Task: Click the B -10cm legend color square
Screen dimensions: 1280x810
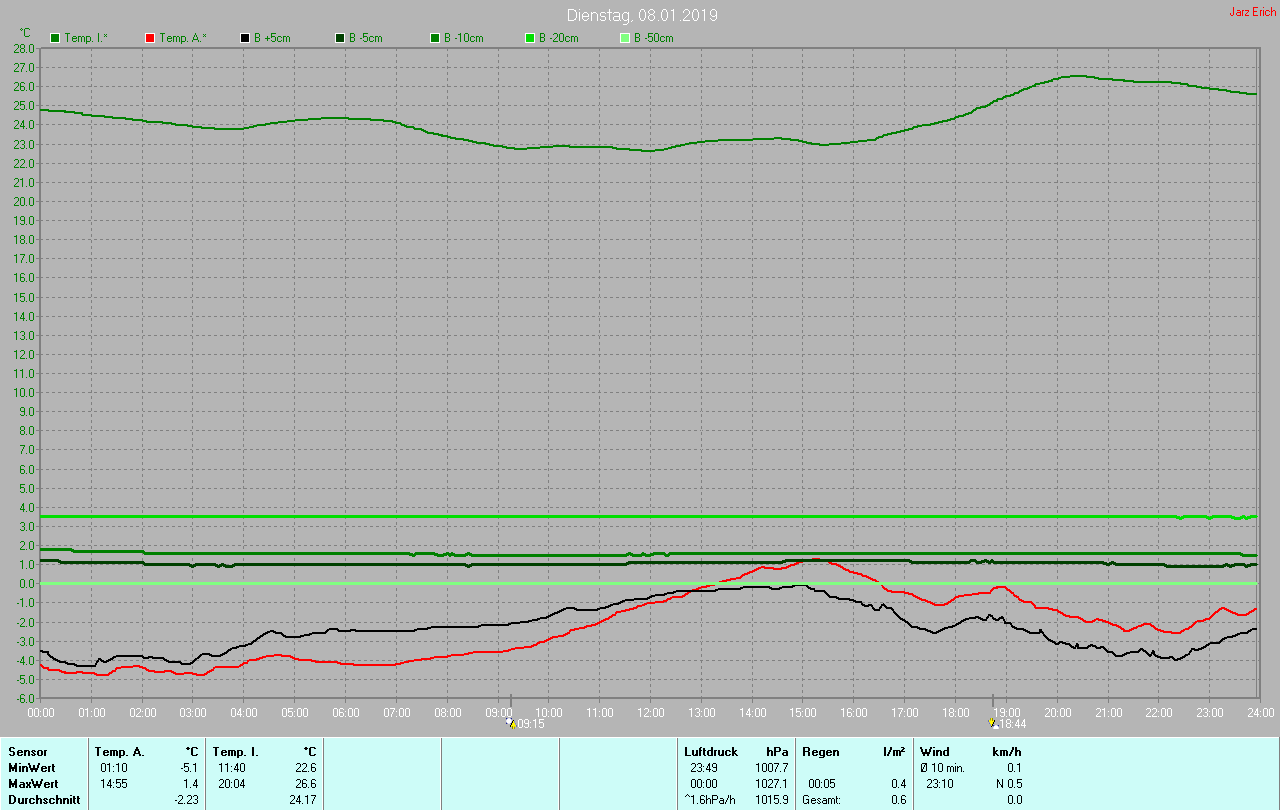Action: point(435,38)
